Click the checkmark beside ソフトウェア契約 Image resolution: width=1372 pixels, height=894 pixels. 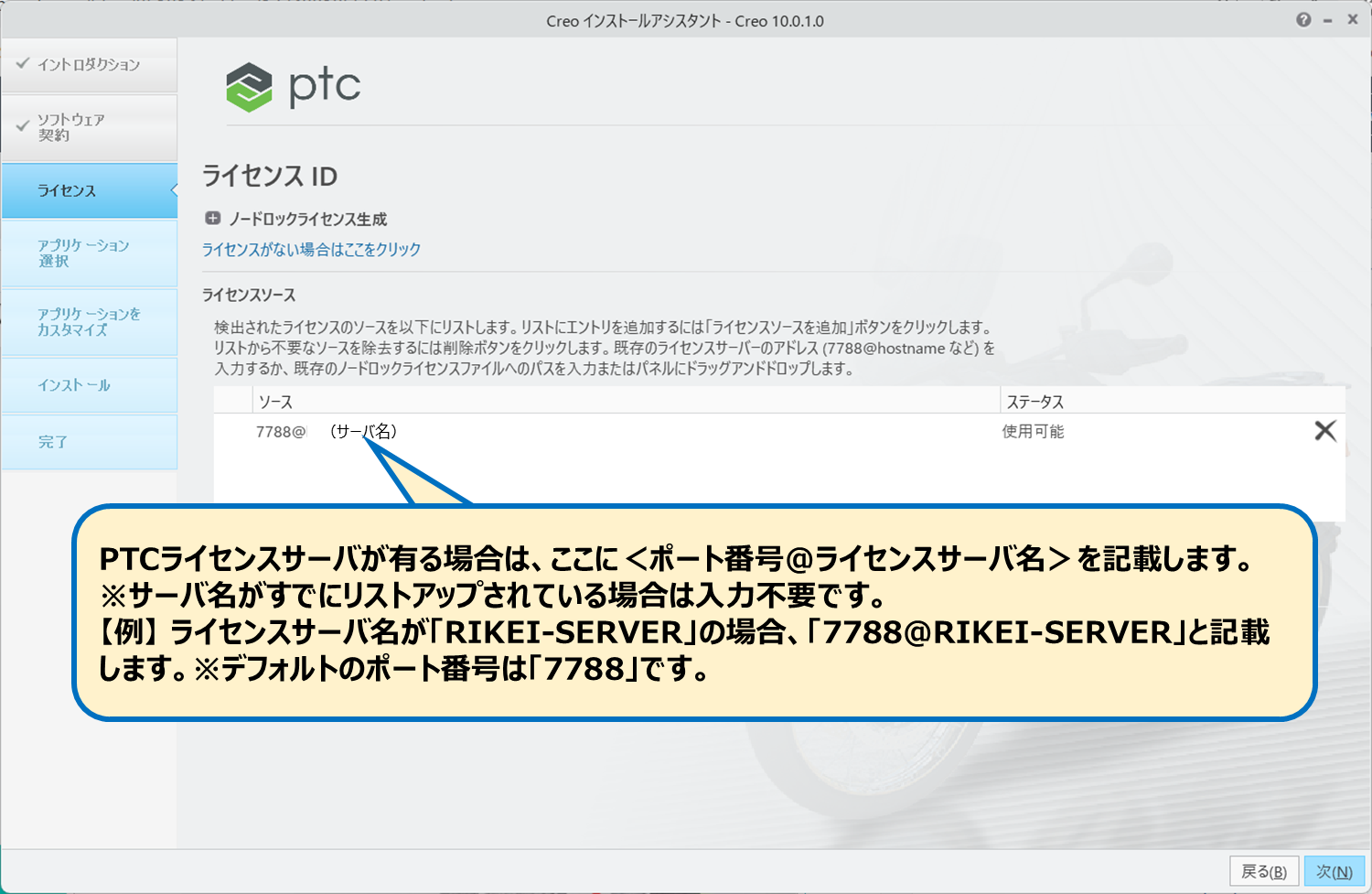click(23, 126)
